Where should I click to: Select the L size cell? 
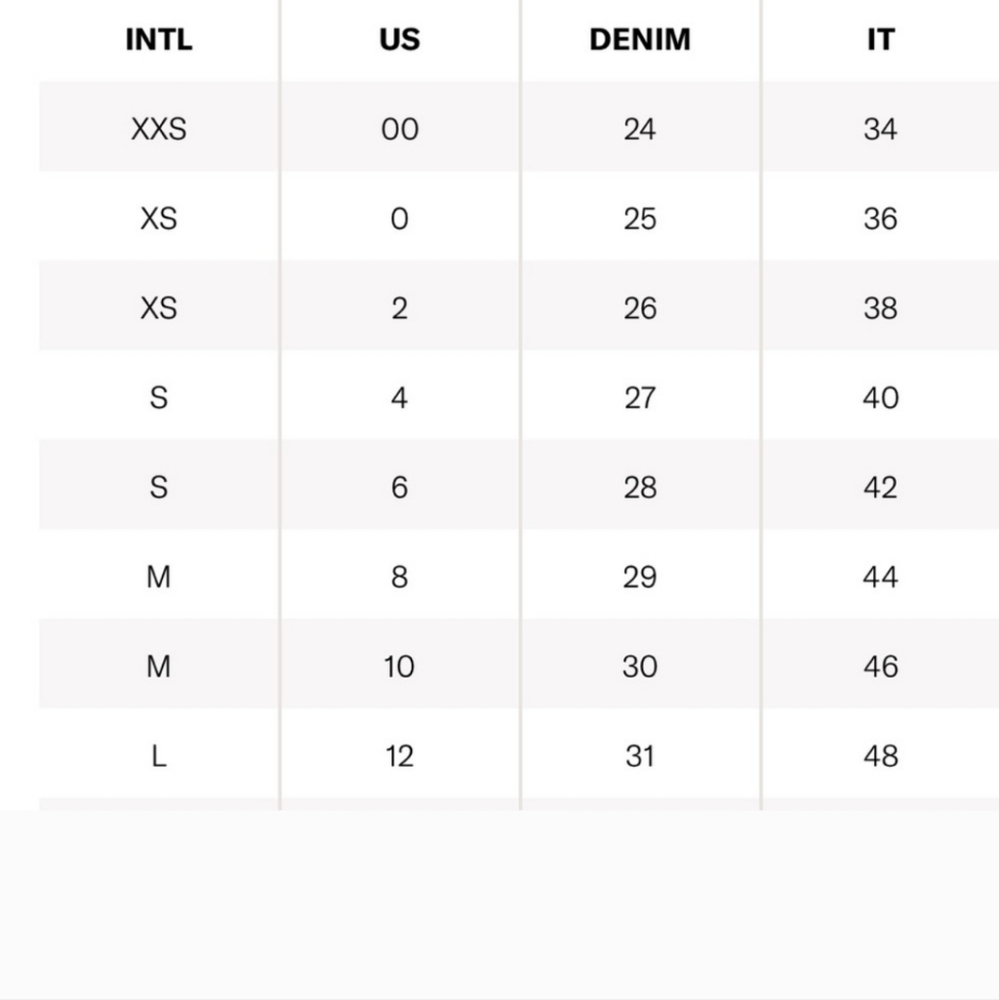pos(159,756)
